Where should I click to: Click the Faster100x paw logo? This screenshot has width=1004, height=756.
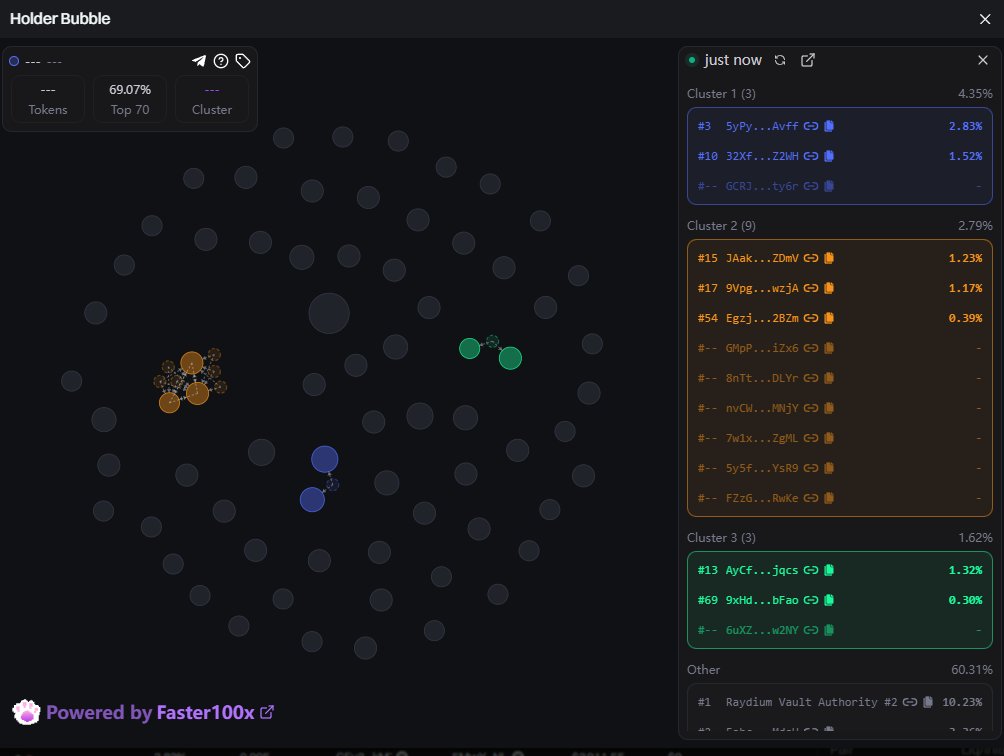26,712
